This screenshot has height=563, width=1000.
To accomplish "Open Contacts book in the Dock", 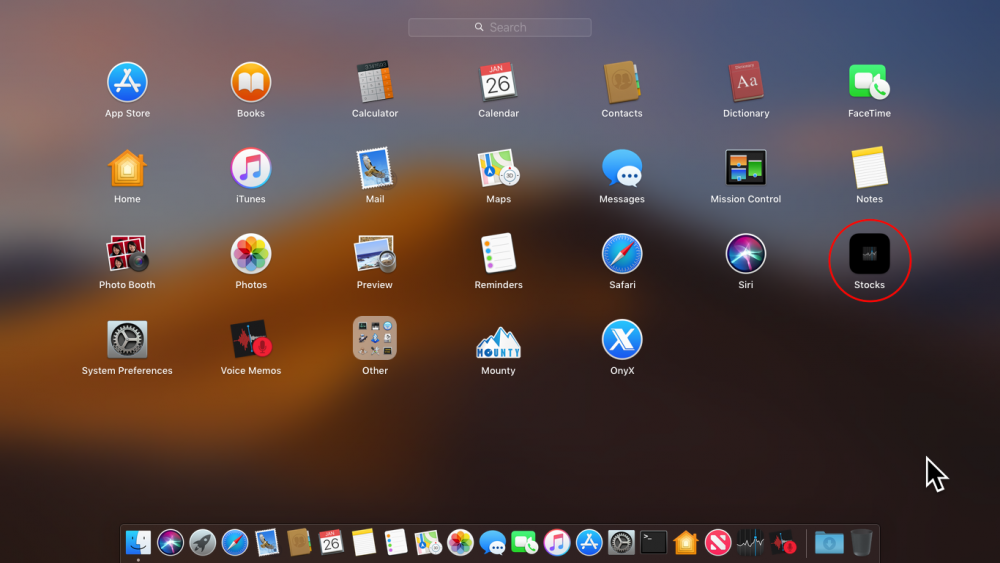I will click(x=298, y=543).
